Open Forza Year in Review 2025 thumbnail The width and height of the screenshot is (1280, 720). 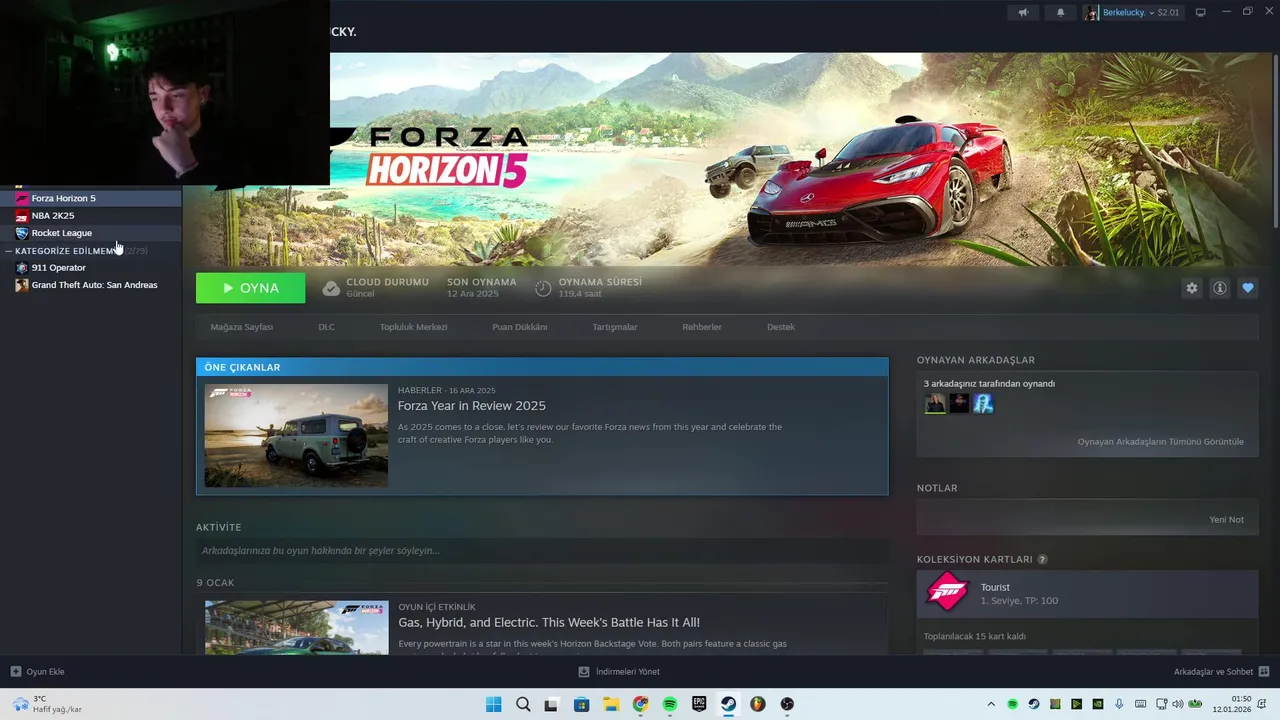point(296,435)
